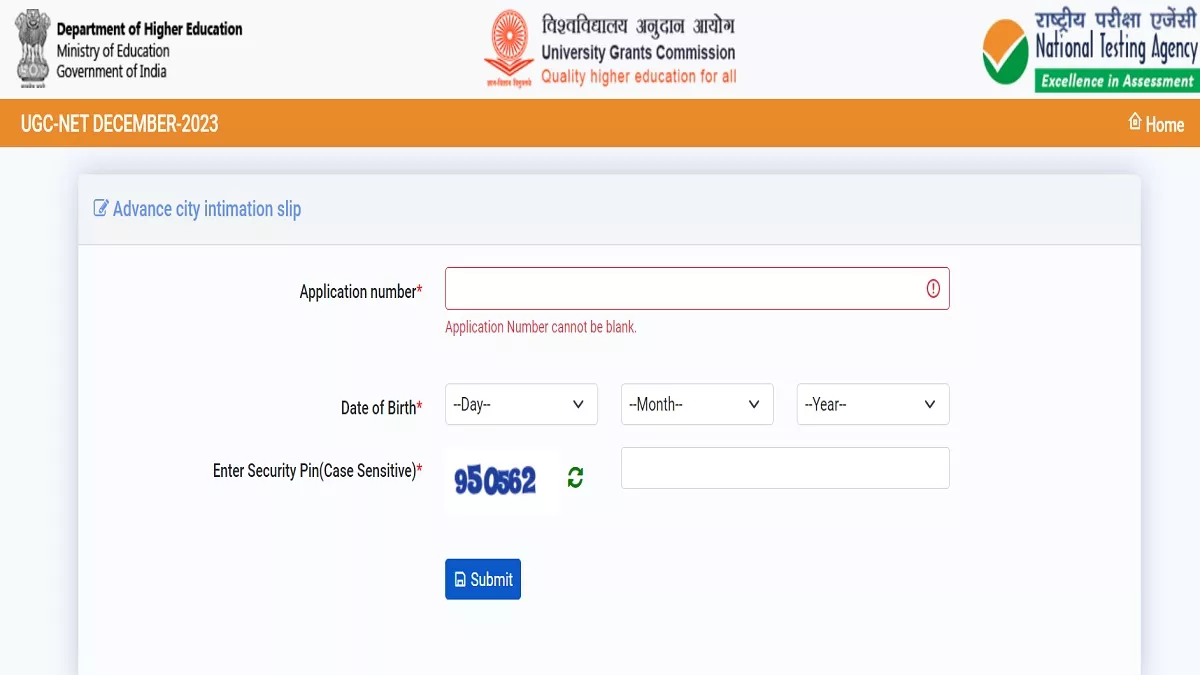Click the edit icon beside Advance city intimation slip
The height and width of the screenshot is (675, 1200).
coord(100,208)
